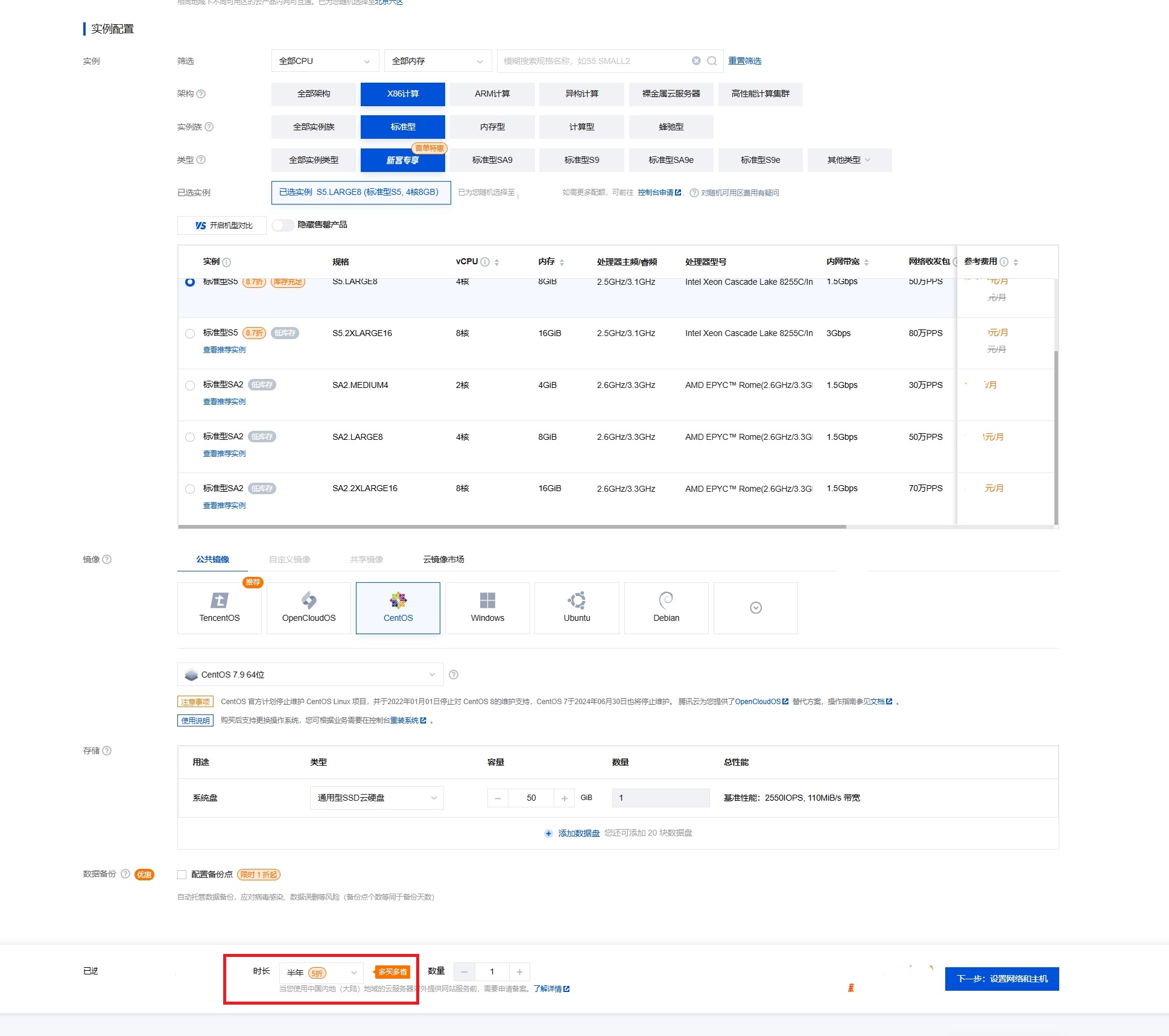Select the ARM计算 architecture option
This screenshot has height=1036, width=1169.
pyautogui.click(x=492, y=94)
